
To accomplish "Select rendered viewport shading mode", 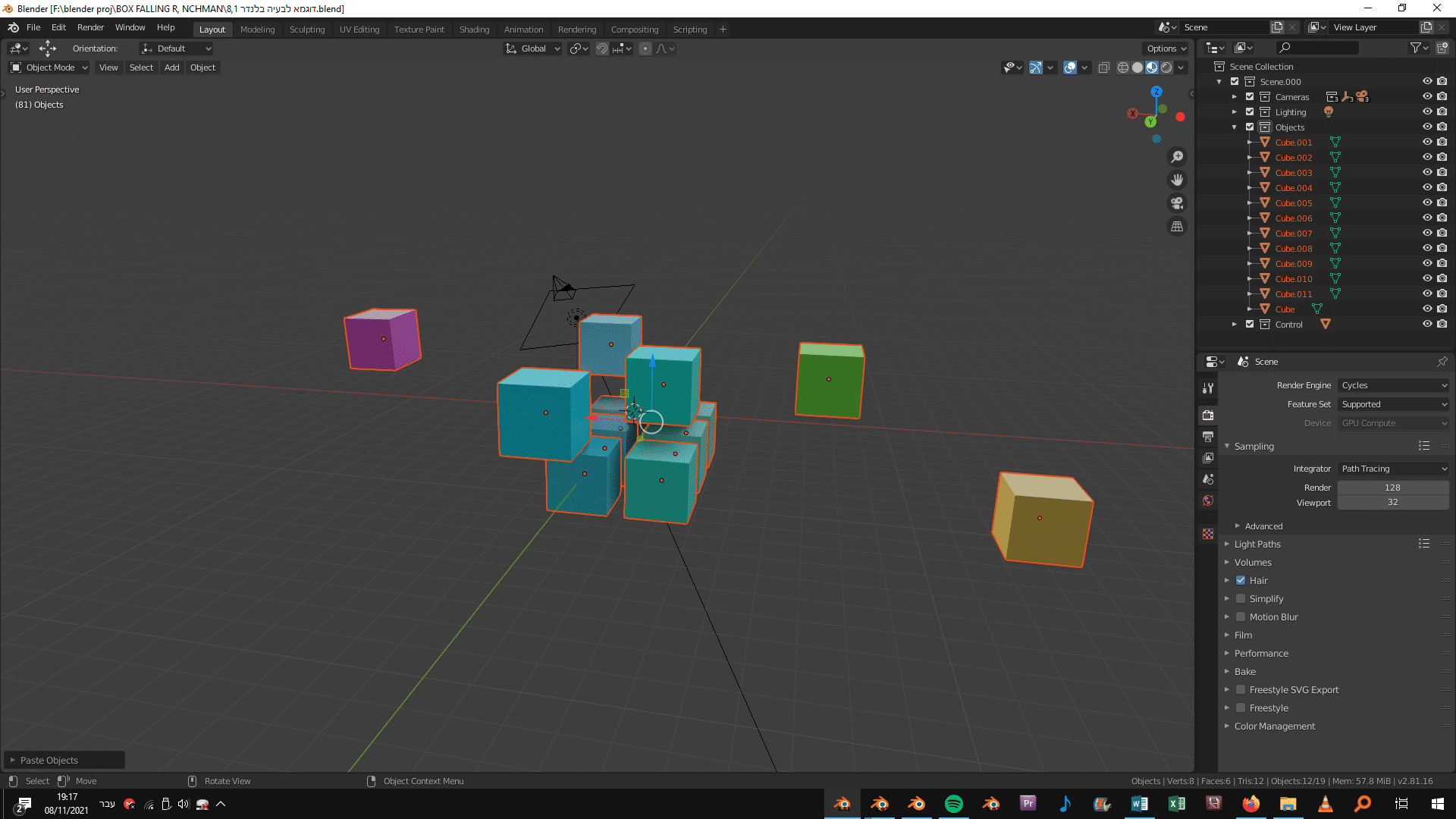I will point(1166,67).
